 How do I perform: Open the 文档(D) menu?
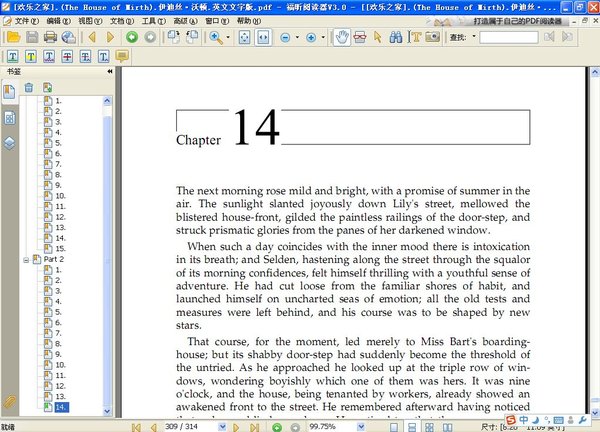point(122,21)
